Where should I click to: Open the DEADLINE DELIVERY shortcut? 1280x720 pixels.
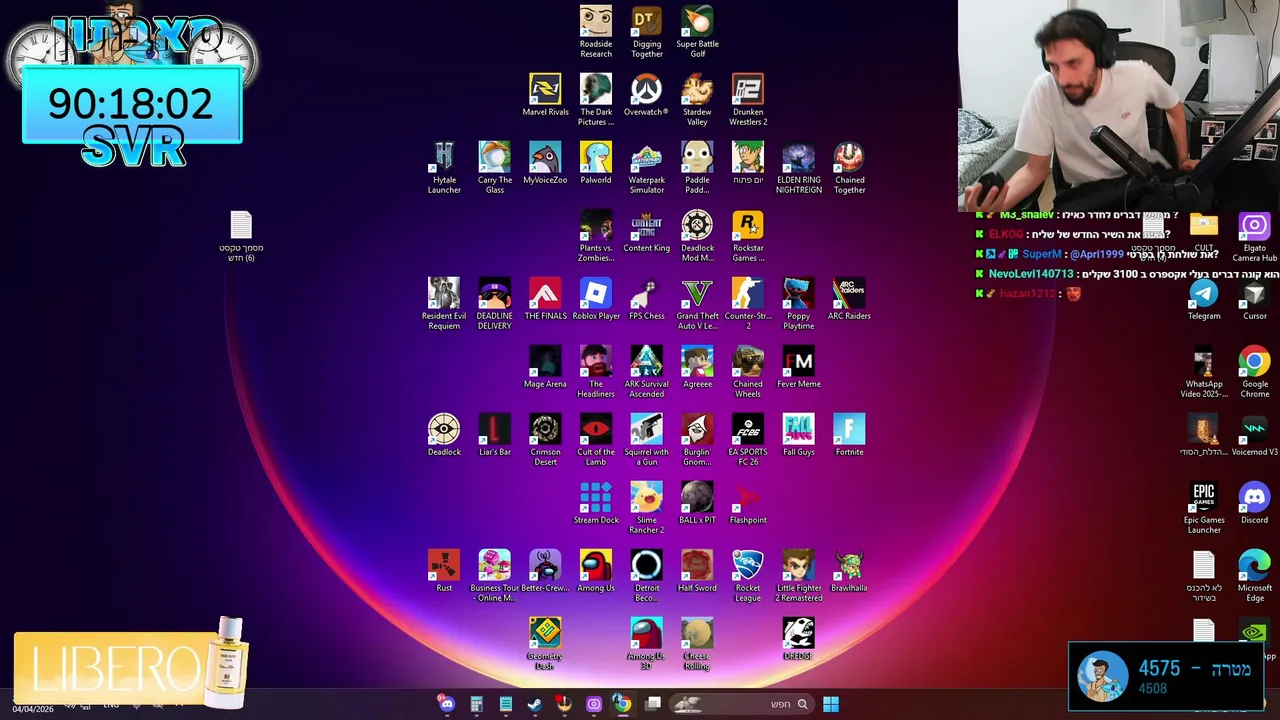(x=494, y=304)
